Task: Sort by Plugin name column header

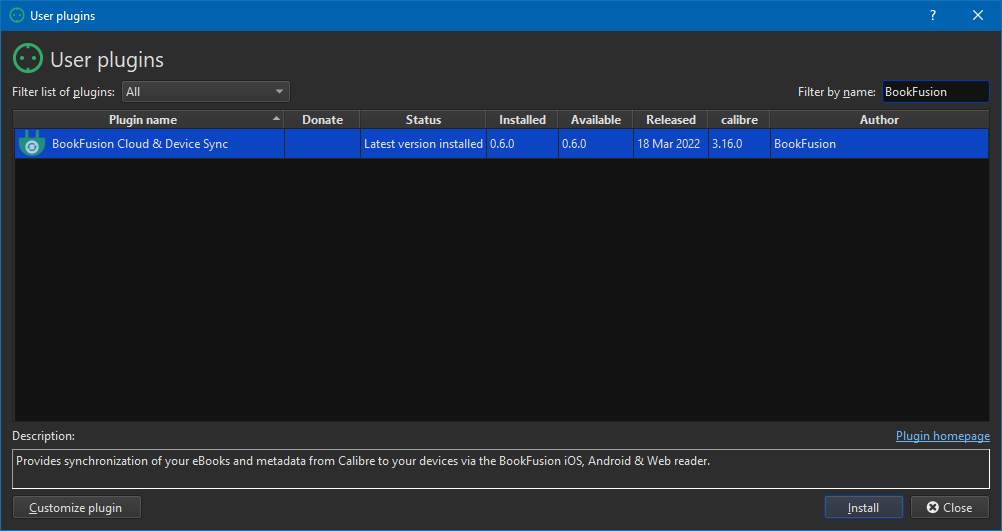Action: click(x=148, y=119)
